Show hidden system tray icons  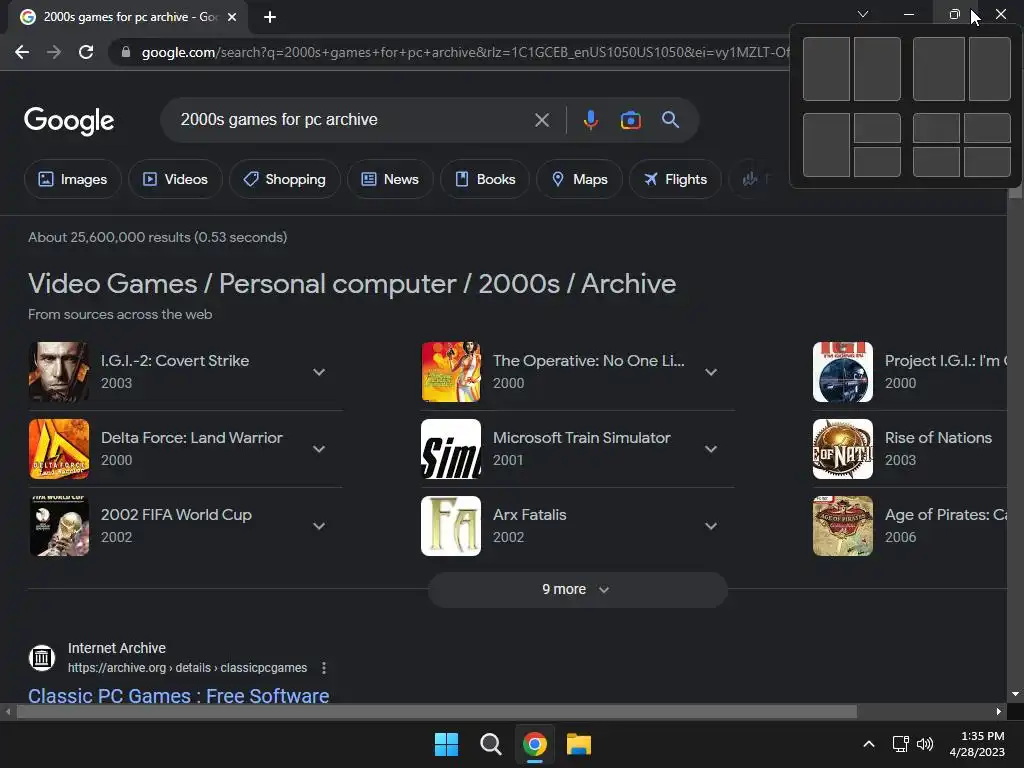869,744
